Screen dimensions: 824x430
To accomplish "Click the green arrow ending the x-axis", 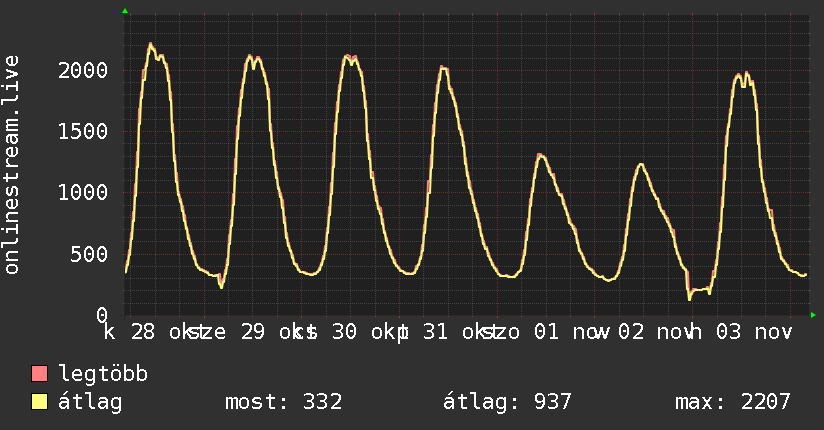I will point(814,315).
